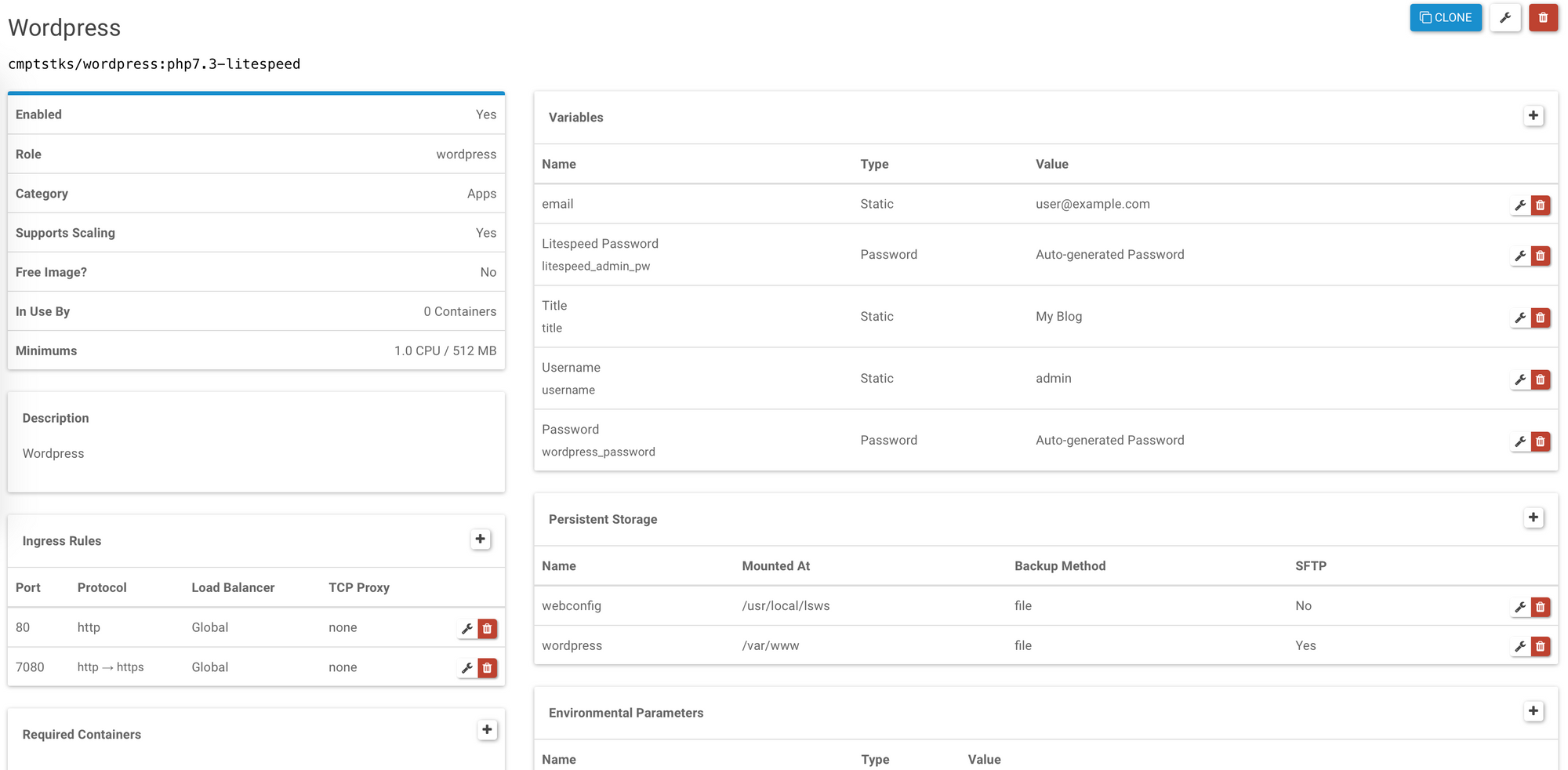Delete the webconfig storage entry

pyautogui.click(x=1541, y=607)
